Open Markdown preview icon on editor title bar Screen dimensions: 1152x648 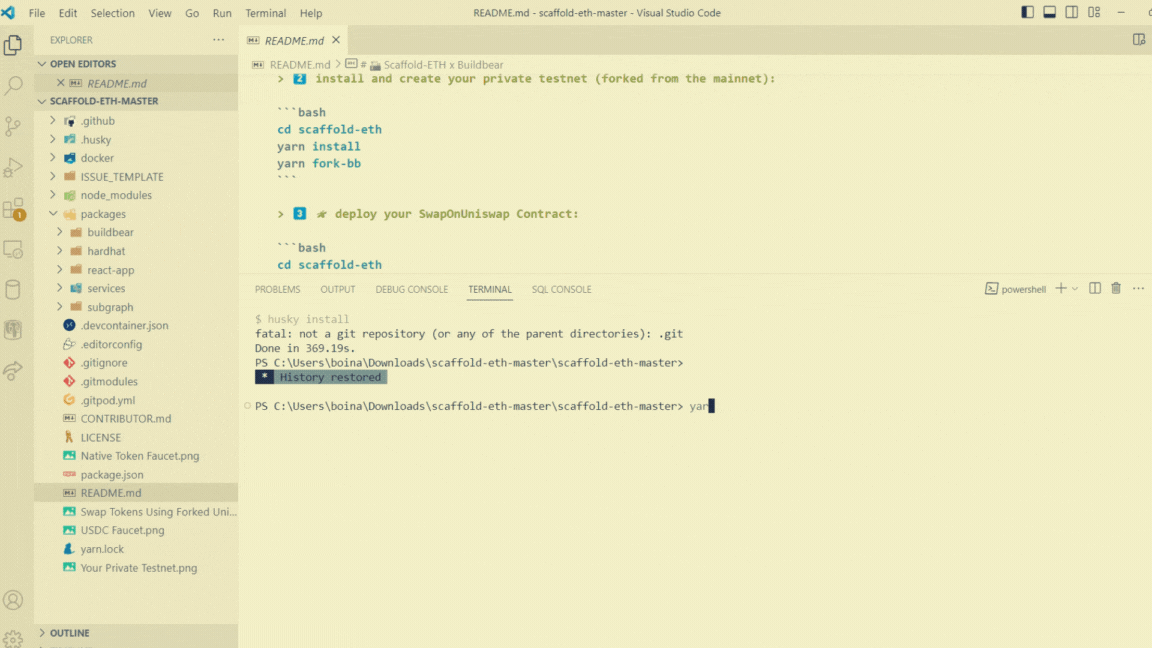[1139, 37]
